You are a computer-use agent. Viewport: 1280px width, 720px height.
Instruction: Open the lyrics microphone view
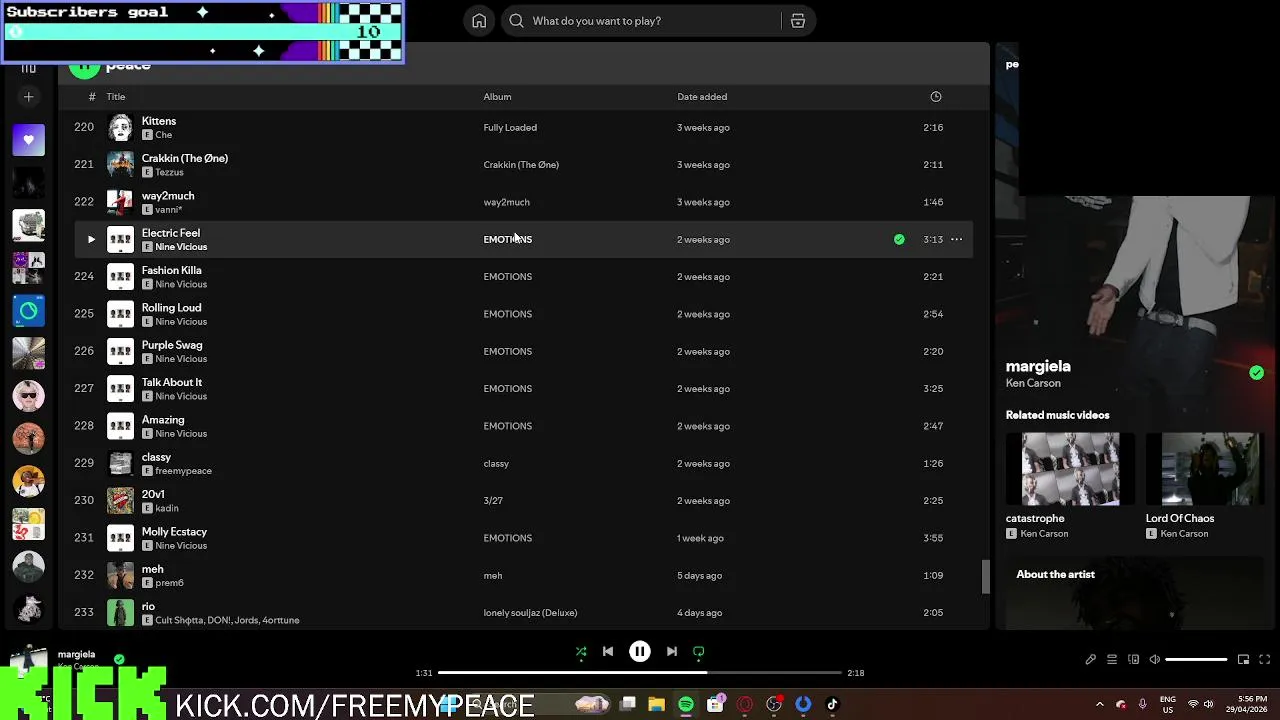point(1091,660)
